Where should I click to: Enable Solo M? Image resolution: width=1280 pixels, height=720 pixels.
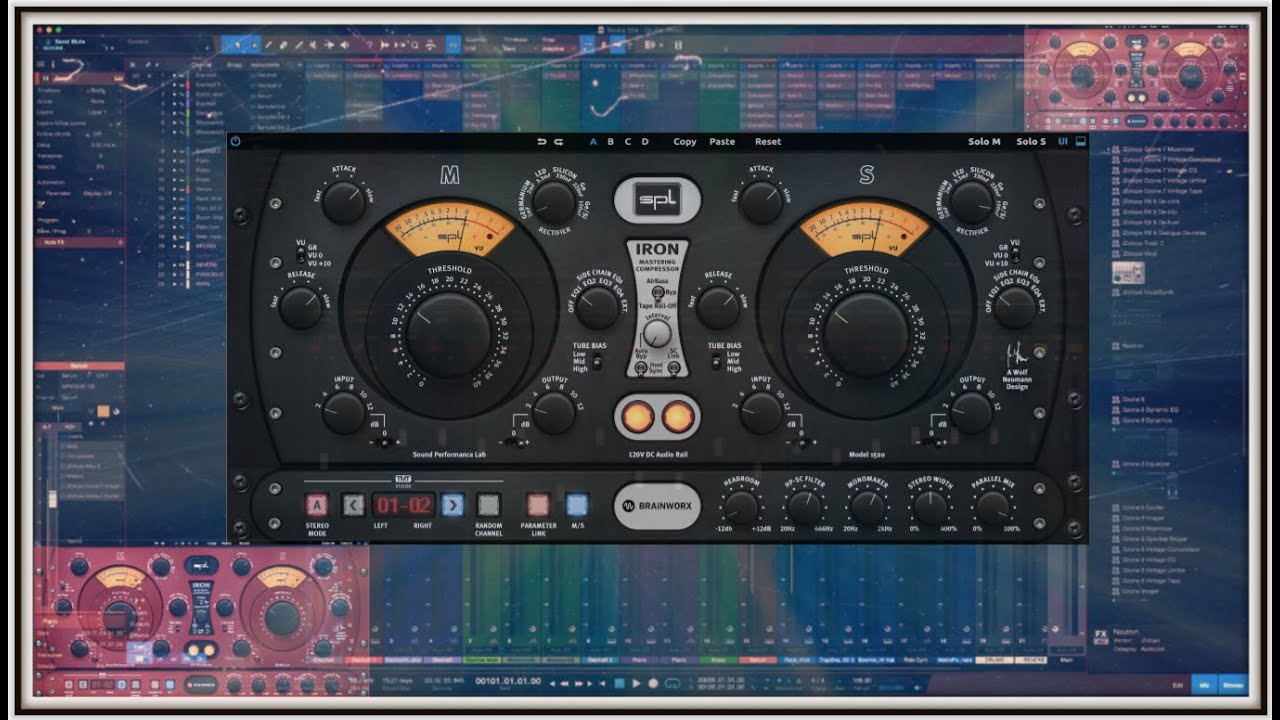(x=984, y=141)
